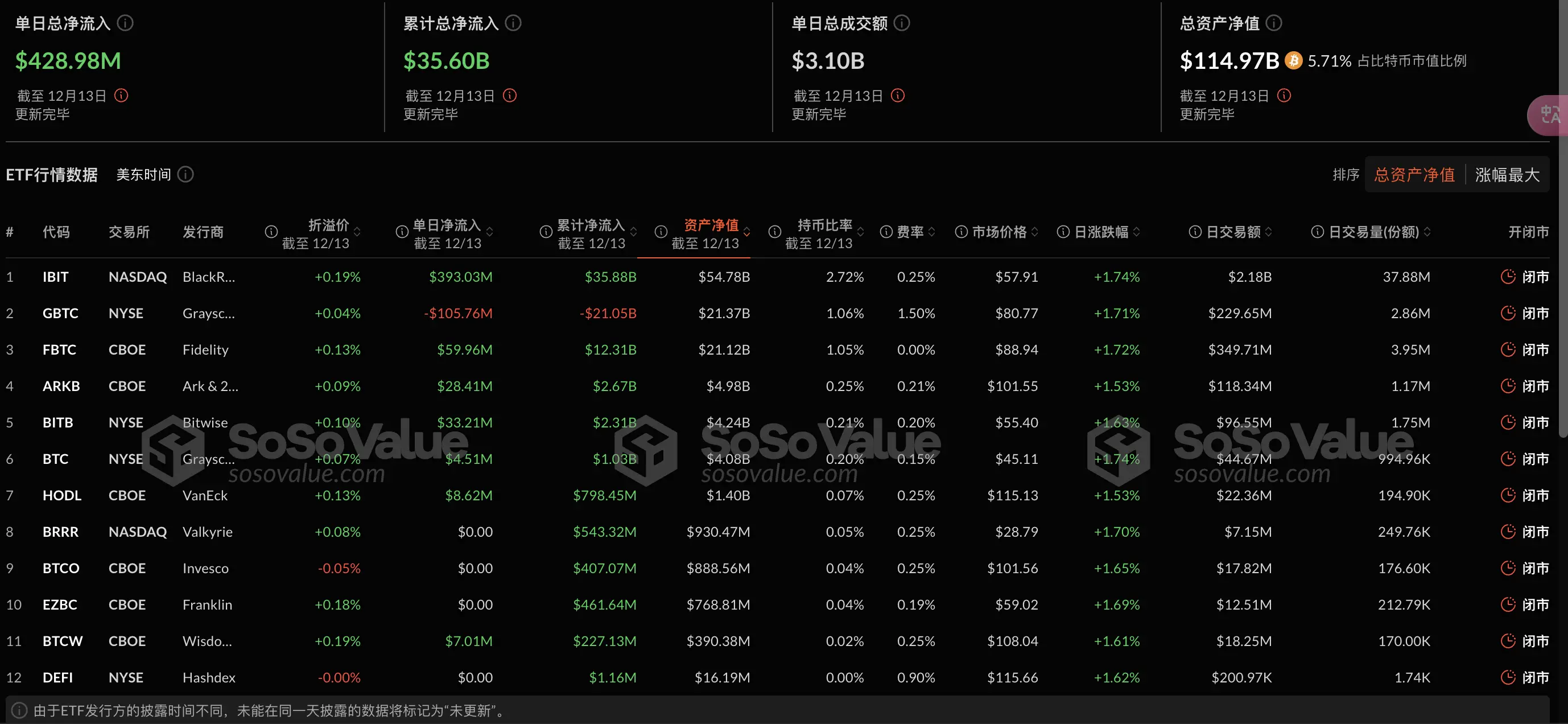1568x724 pixels.
Task: Open the FBTC ticker link
Action: [x=59, y=350]
